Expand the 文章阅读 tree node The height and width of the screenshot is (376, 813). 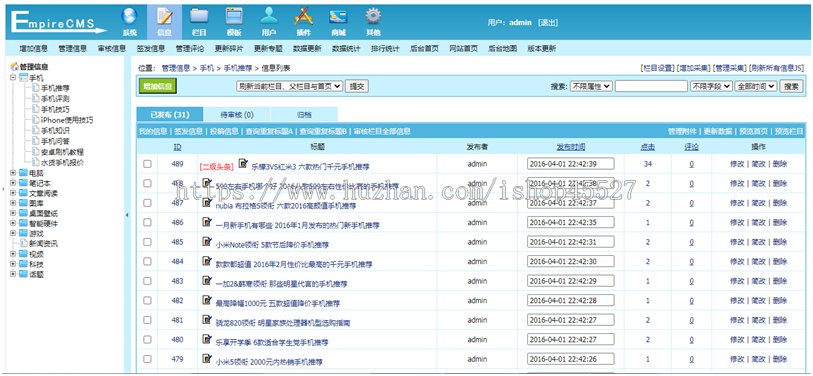click(12, 193)
